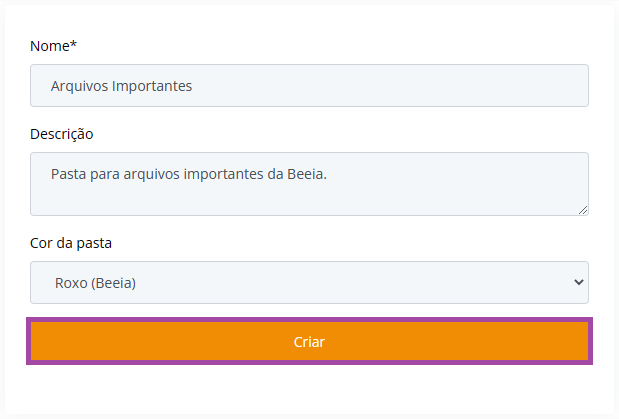
Task: Click the 'Criar' text to submit the folder
Action: 309,342
